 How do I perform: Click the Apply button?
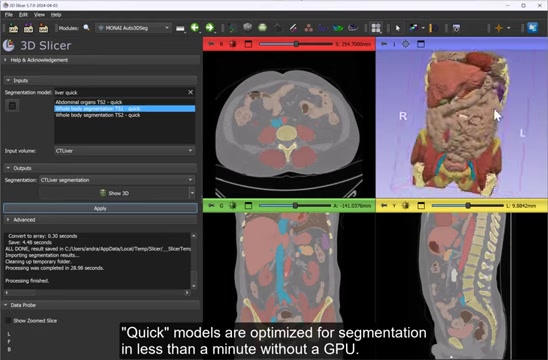click(100, 208)
